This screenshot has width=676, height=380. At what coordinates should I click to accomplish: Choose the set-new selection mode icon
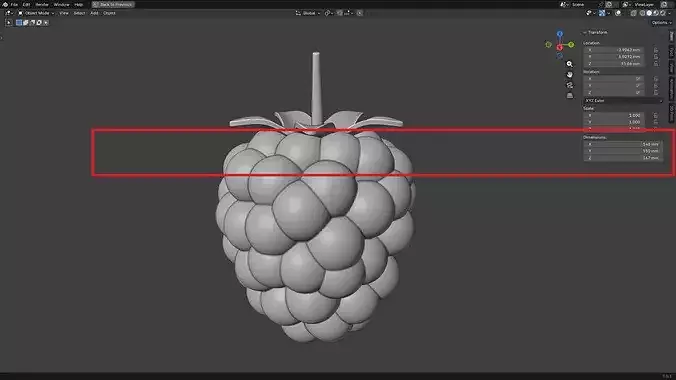19,22
